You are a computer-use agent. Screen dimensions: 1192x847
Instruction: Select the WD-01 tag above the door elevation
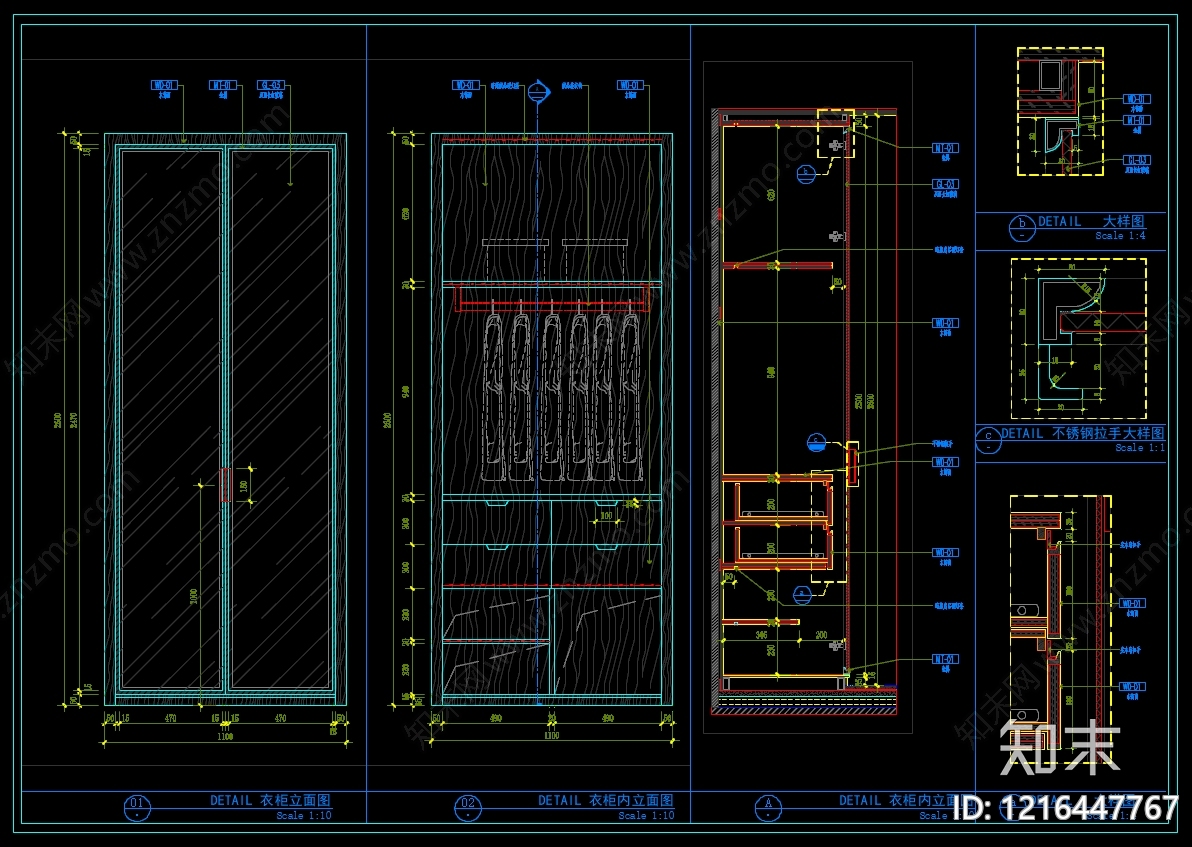[x=164, y=85]
